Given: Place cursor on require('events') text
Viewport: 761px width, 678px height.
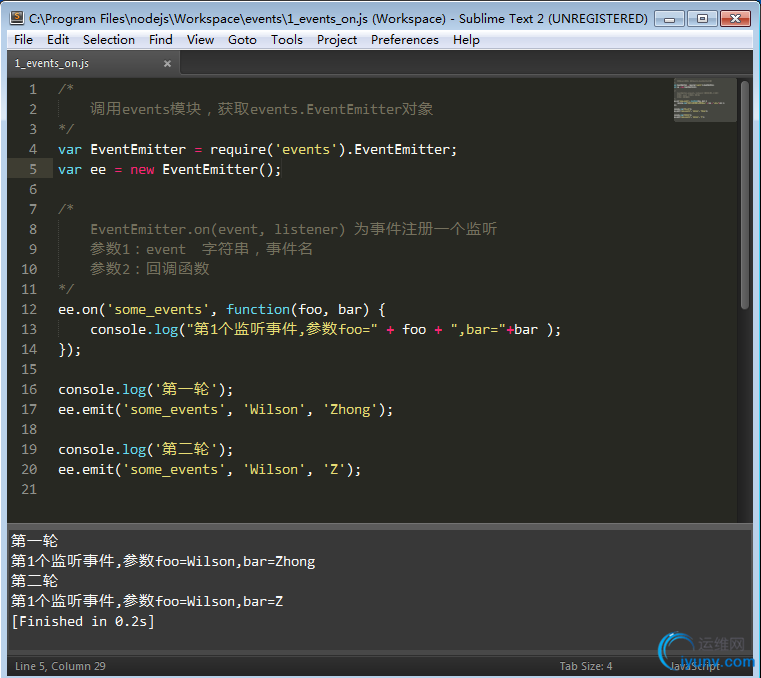Looking at the screenshot, I should tap(278, 149).
